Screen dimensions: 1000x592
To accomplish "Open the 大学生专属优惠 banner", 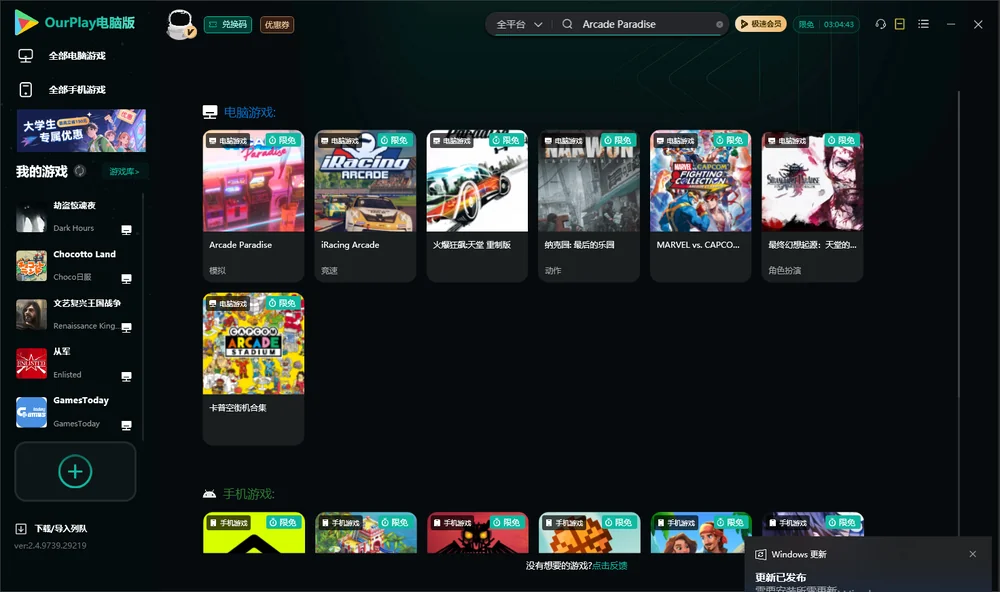I will click(x=81, y=130).
